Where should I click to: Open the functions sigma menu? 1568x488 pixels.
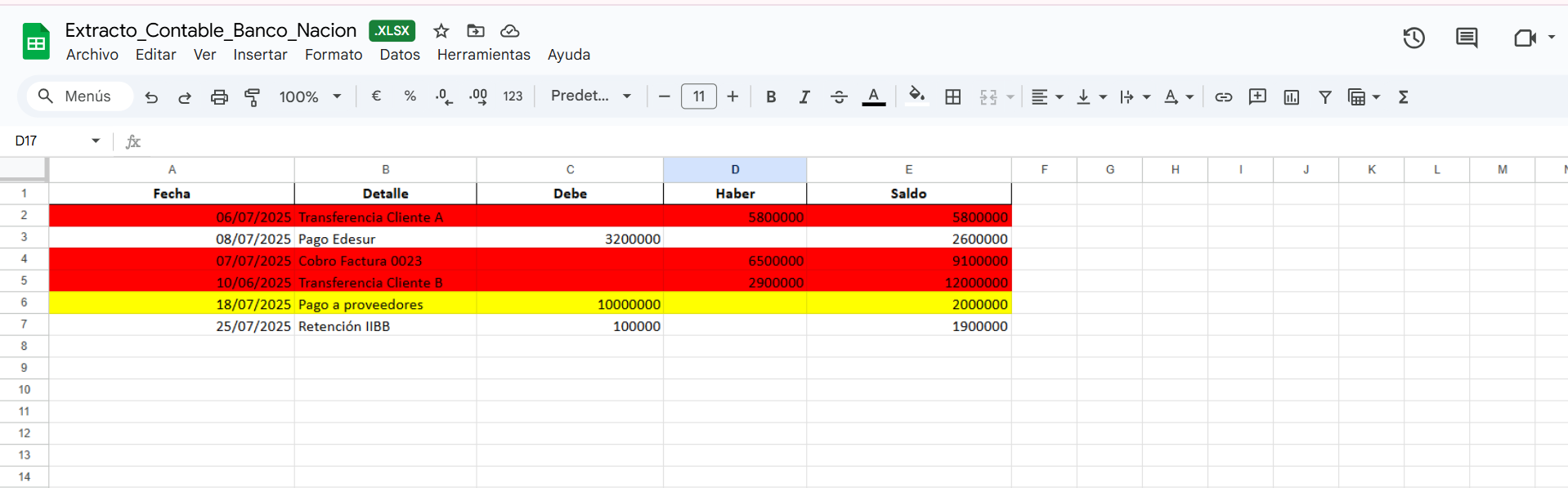click(x=1403, y=97)
